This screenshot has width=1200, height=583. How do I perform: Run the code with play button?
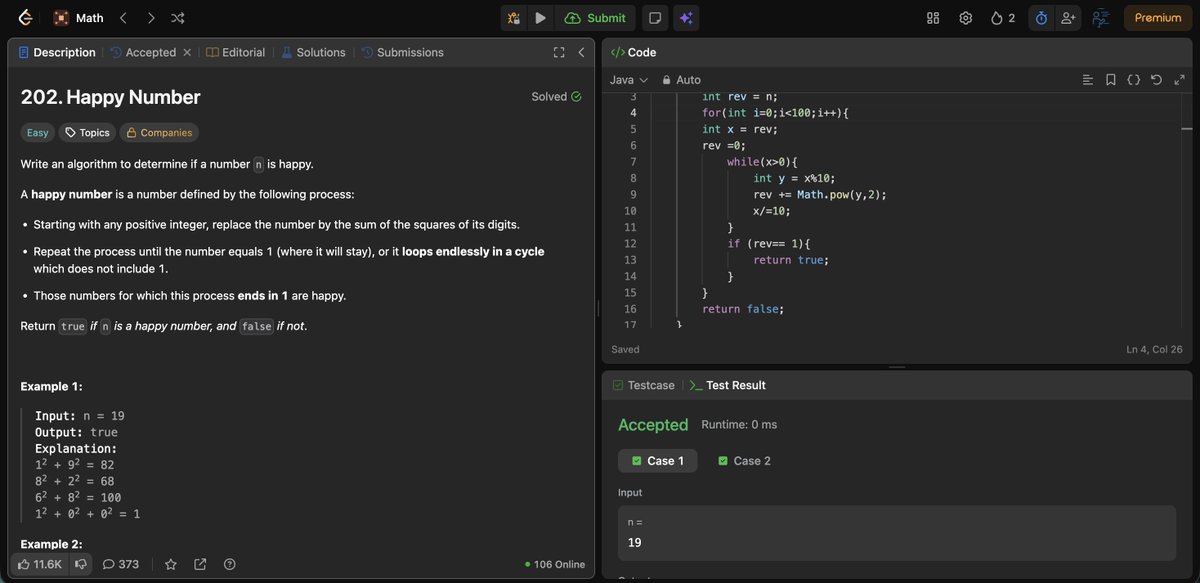[540, 18]
